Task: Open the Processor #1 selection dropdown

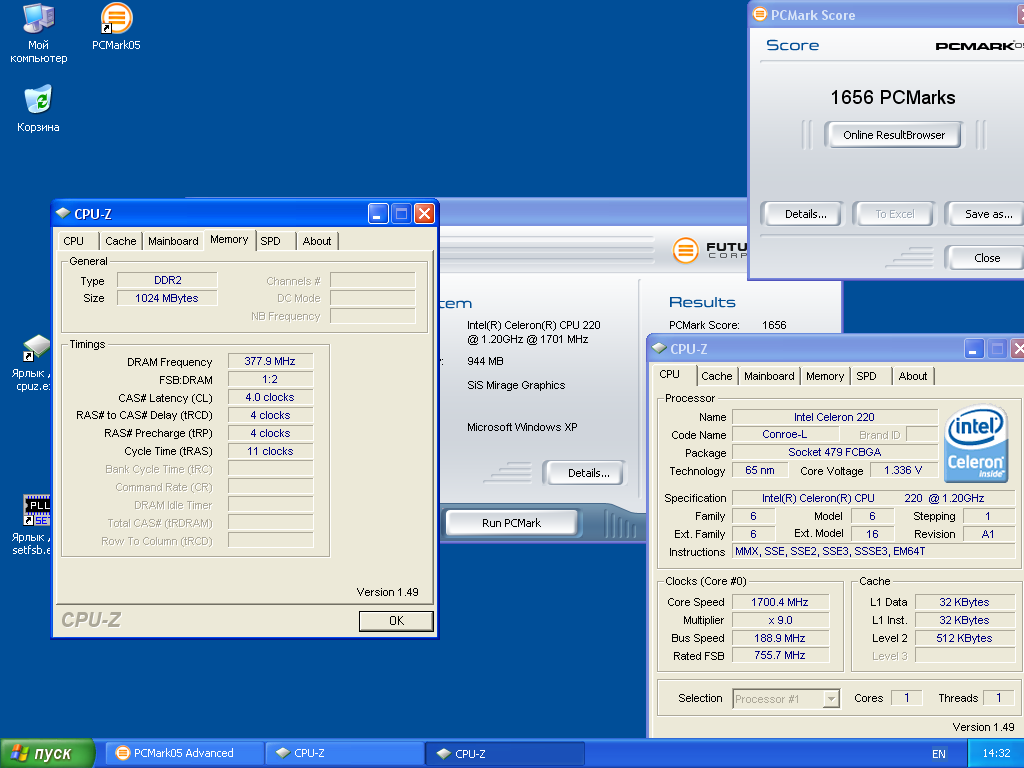Action: click(831, 699)
